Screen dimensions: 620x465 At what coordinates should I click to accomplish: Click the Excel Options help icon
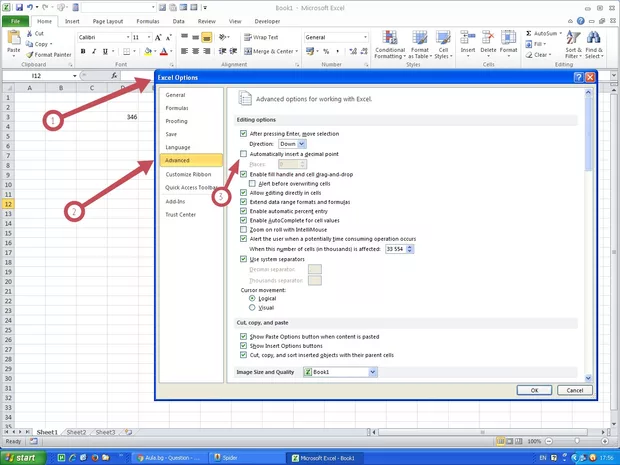pos(578,77)
